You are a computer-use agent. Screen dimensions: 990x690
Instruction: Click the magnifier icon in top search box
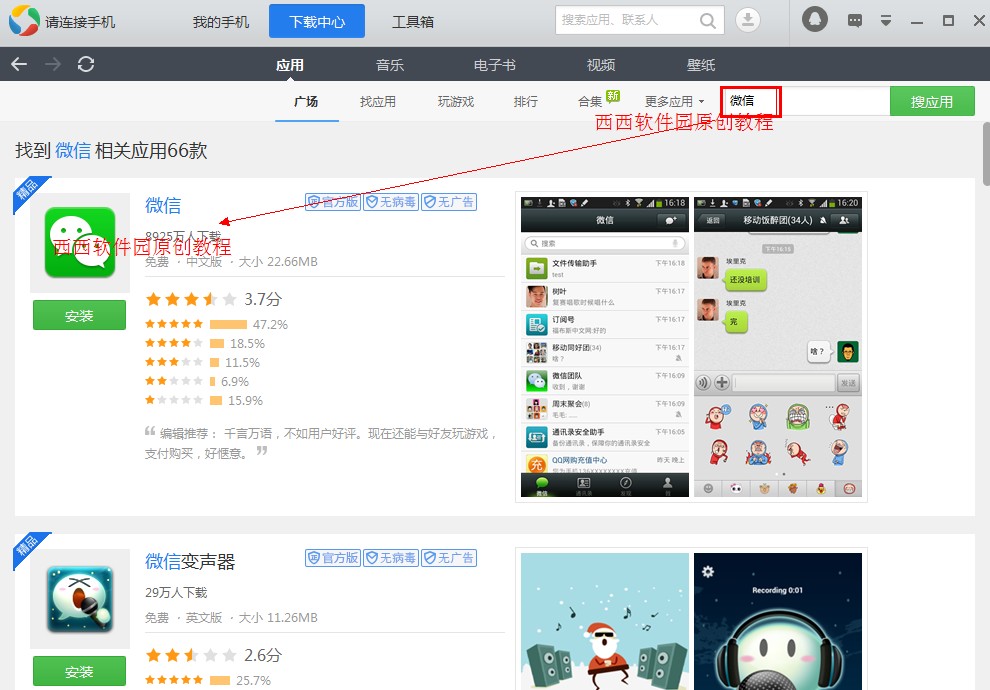point(708,21)
